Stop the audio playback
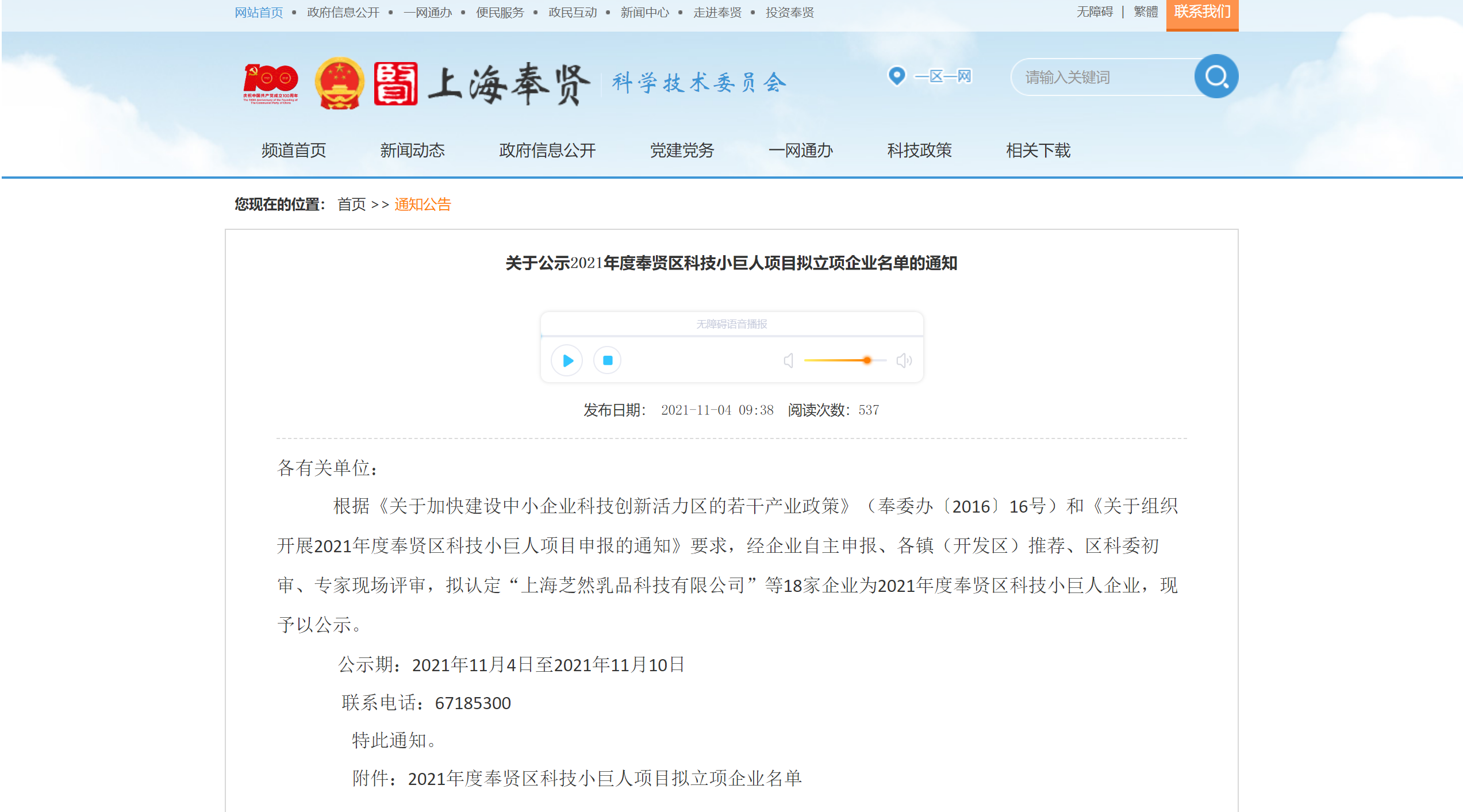This screenshot has width=1463, height=812. [607, 360]
